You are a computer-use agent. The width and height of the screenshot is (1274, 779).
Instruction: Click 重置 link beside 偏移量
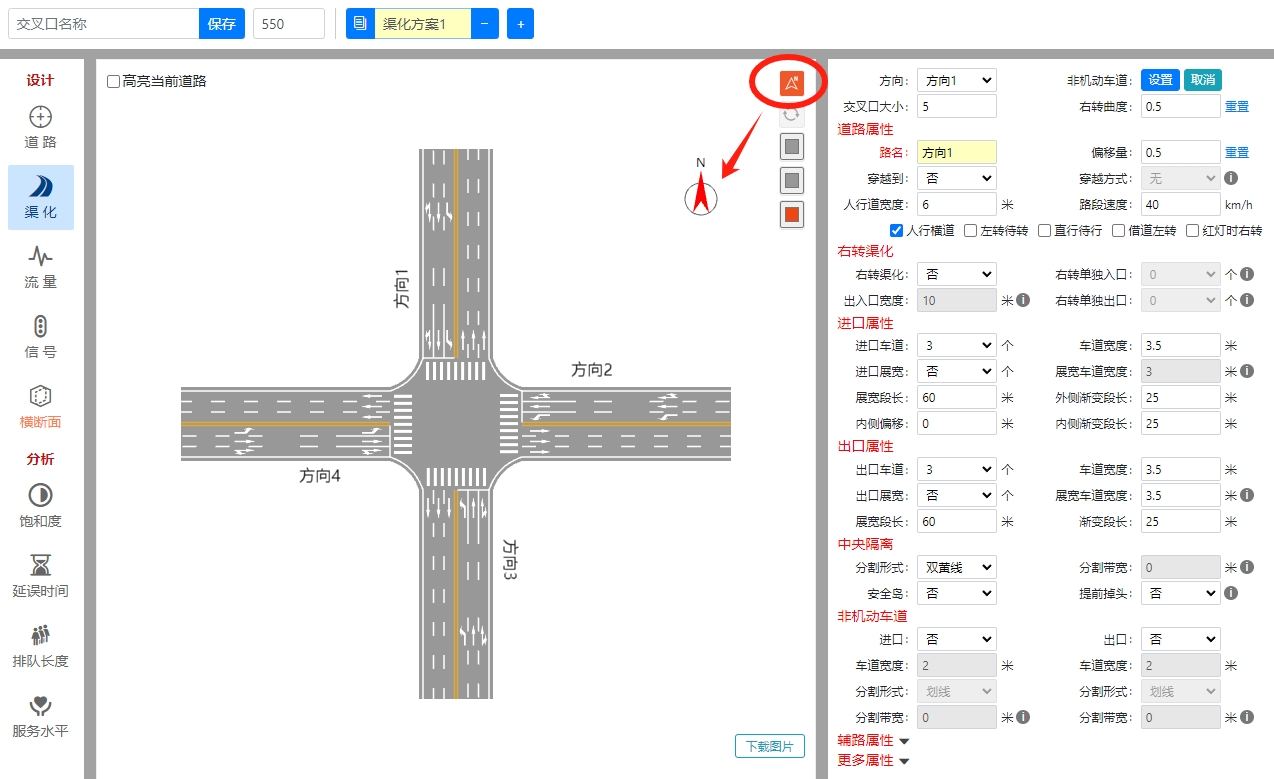pos(1237,152)
